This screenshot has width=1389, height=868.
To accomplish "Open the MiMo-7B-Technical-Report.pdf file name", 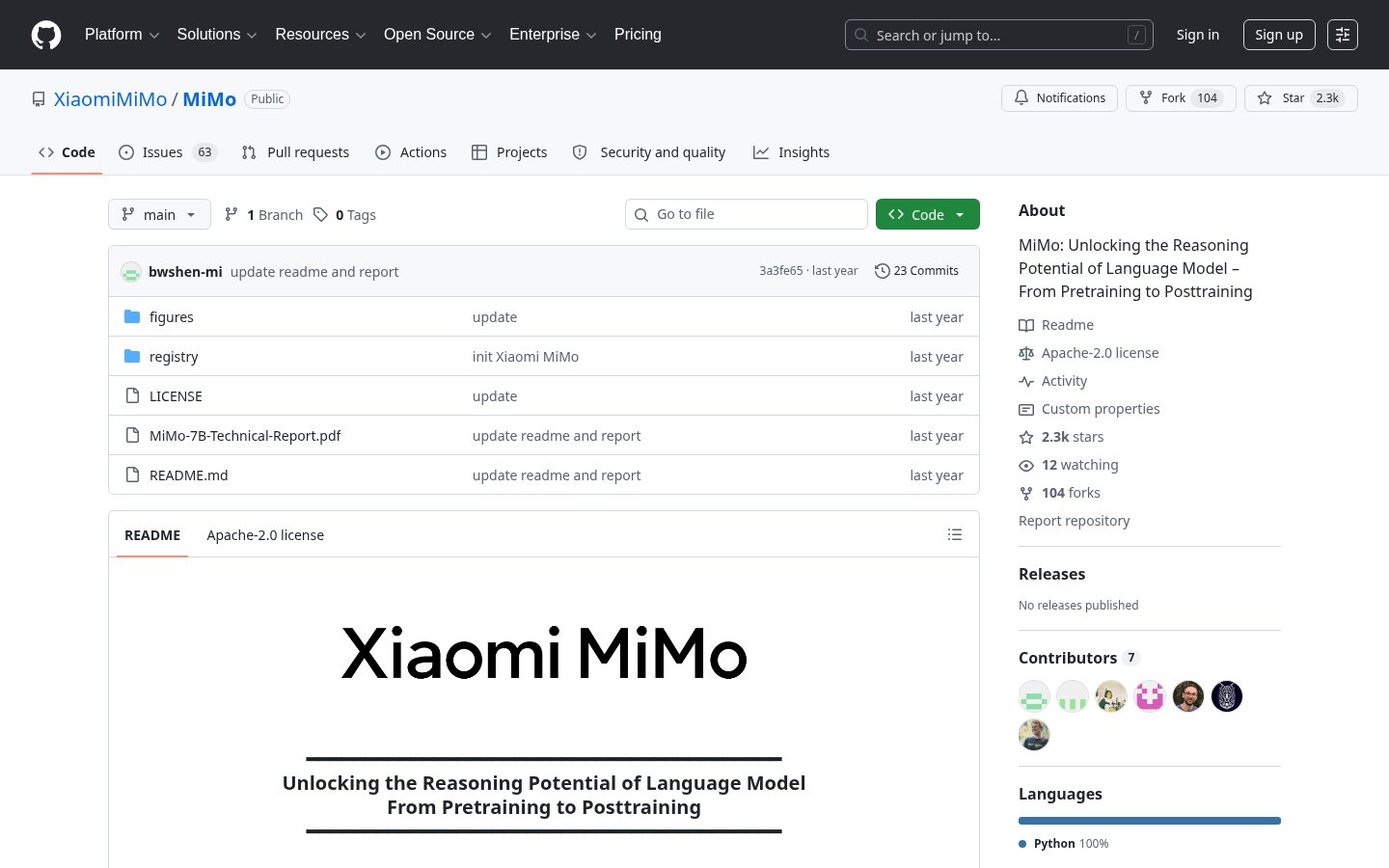I will [245, 436].
